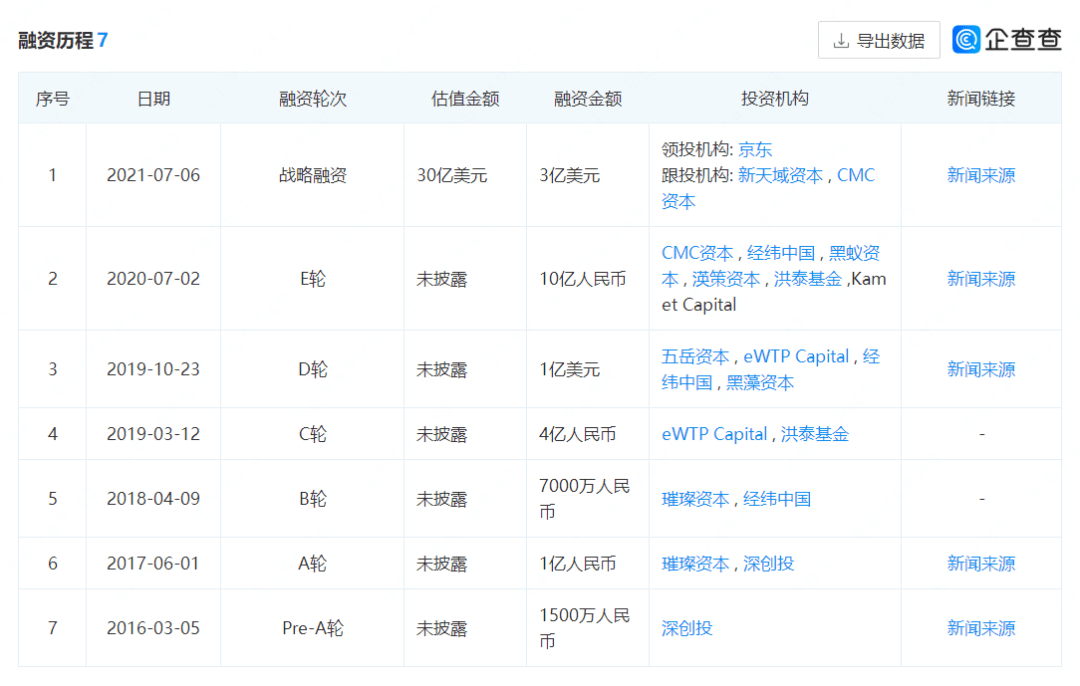Open 新闻来源 for the E轮 round
Viewport: 1080px width, 686px height.
click(981, 278)
